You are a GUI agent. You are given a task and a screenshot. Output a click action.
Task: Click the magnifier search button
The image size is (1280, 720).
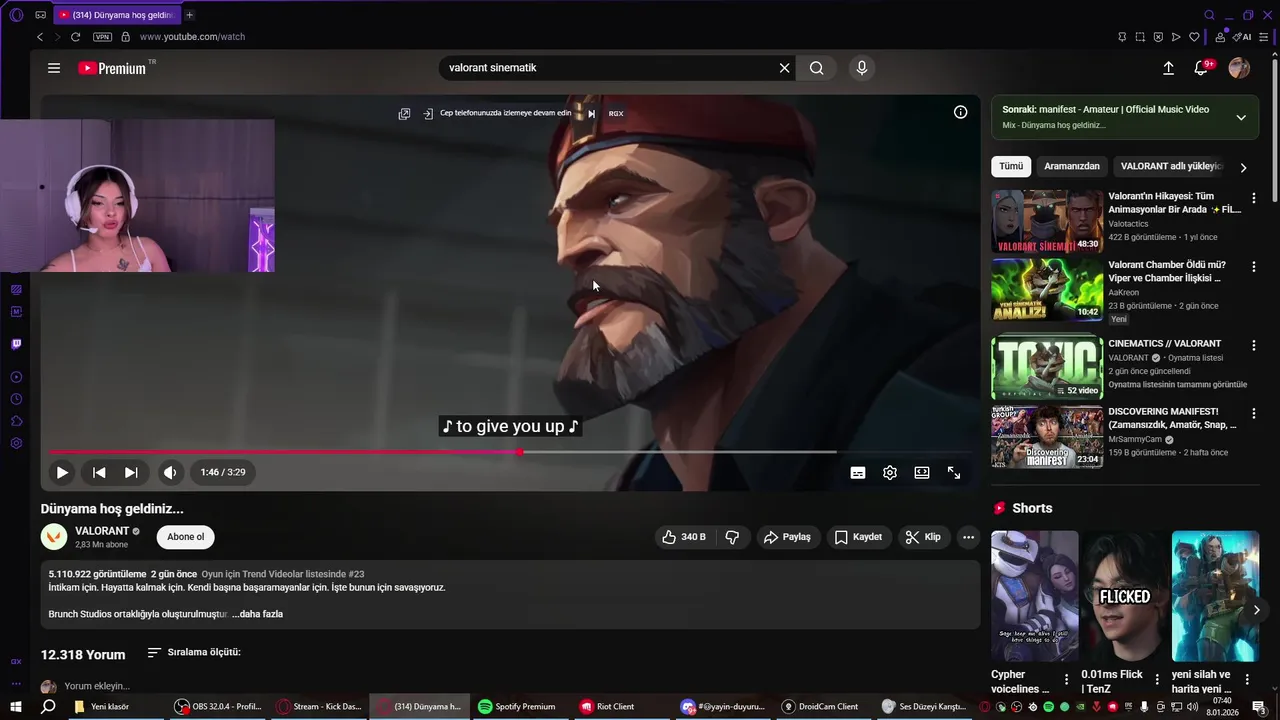pyautogui.click(x=817, y=68)
